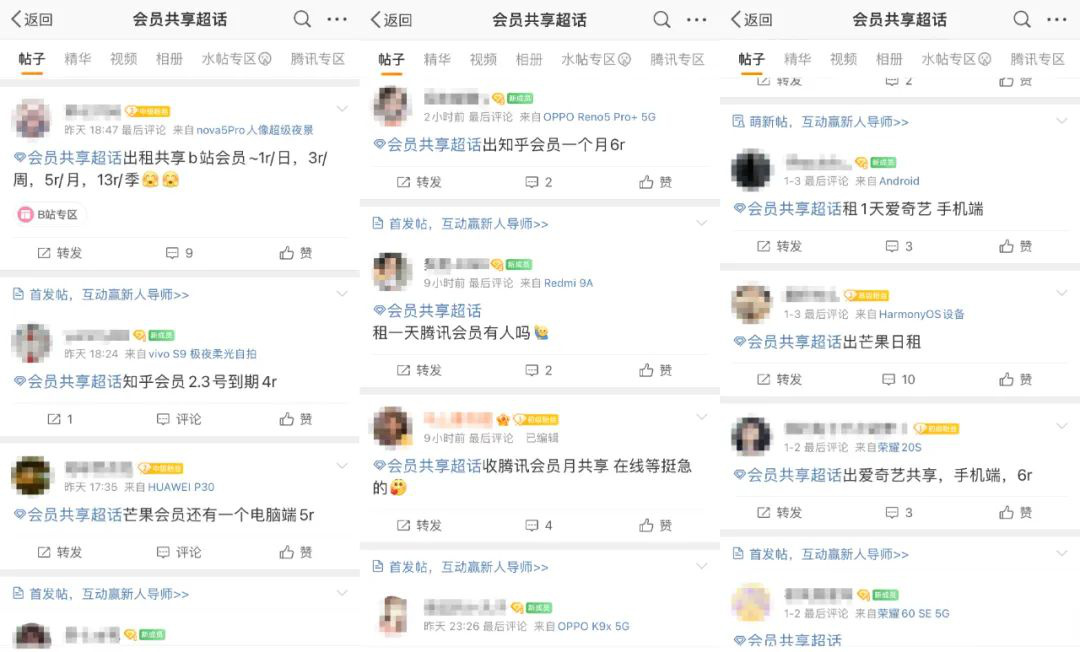Tap the back arrow in the right panel
Screen dimensions: 1080x652
(751, 19)
